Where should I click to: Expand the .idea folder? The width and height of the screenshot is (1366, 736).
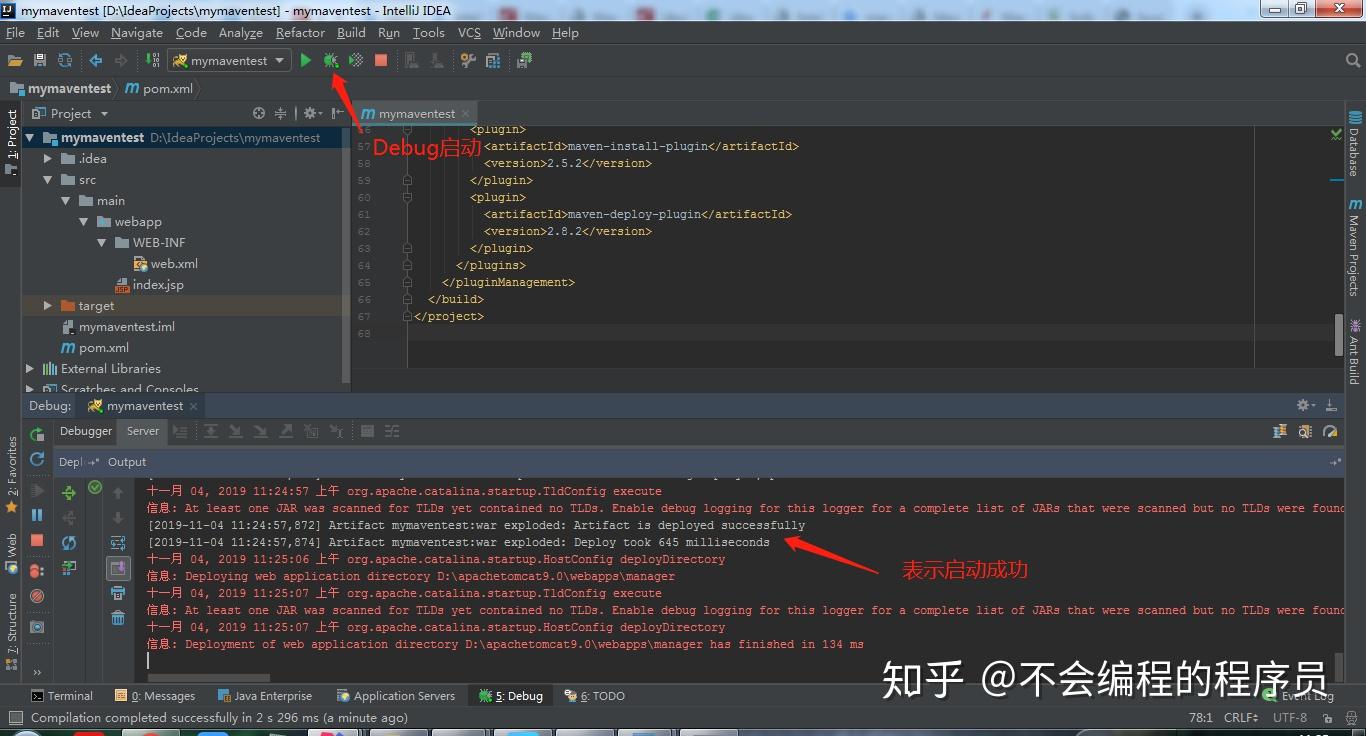tap(47, 159)
